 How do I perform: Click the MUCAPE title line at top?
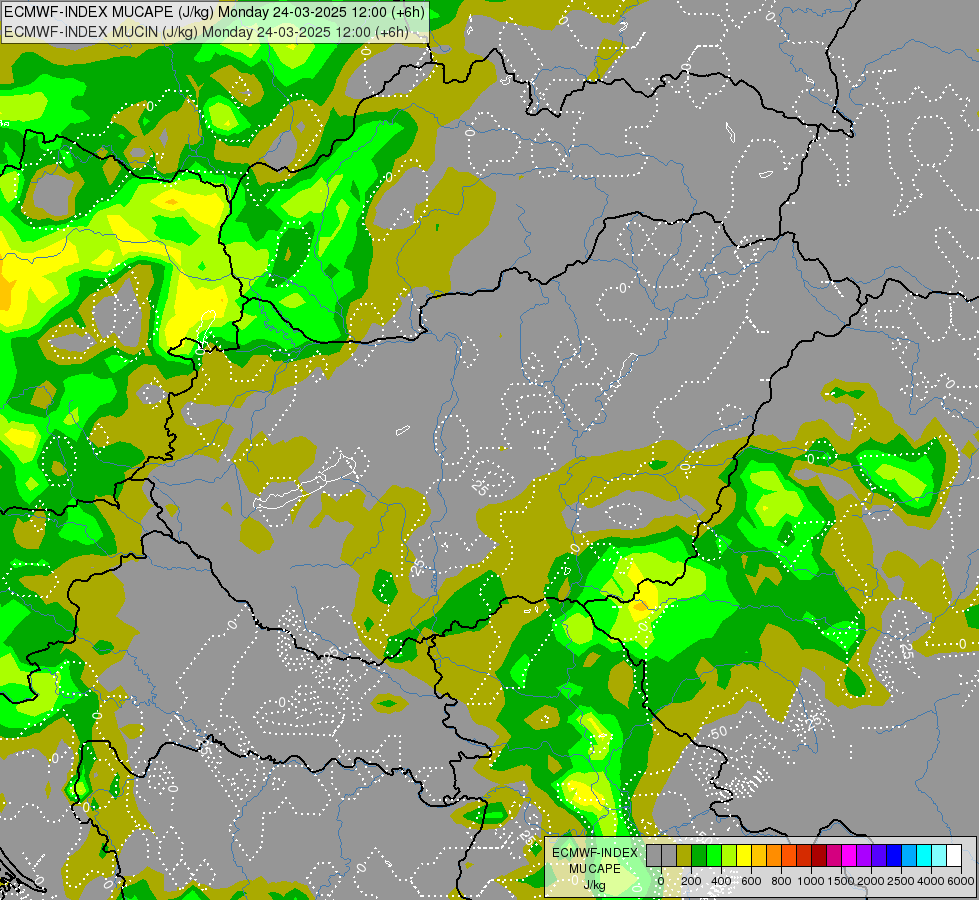point(214,12)
